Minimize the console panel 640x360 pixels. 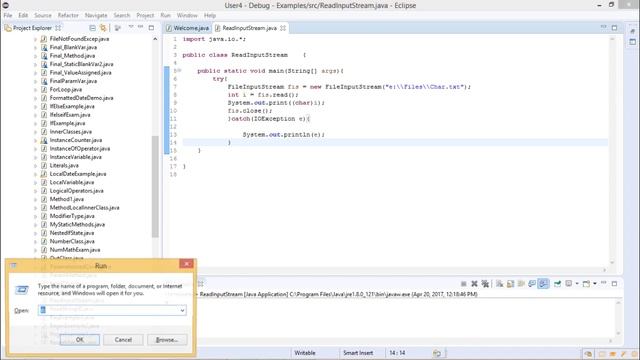[x=604, y=283]
